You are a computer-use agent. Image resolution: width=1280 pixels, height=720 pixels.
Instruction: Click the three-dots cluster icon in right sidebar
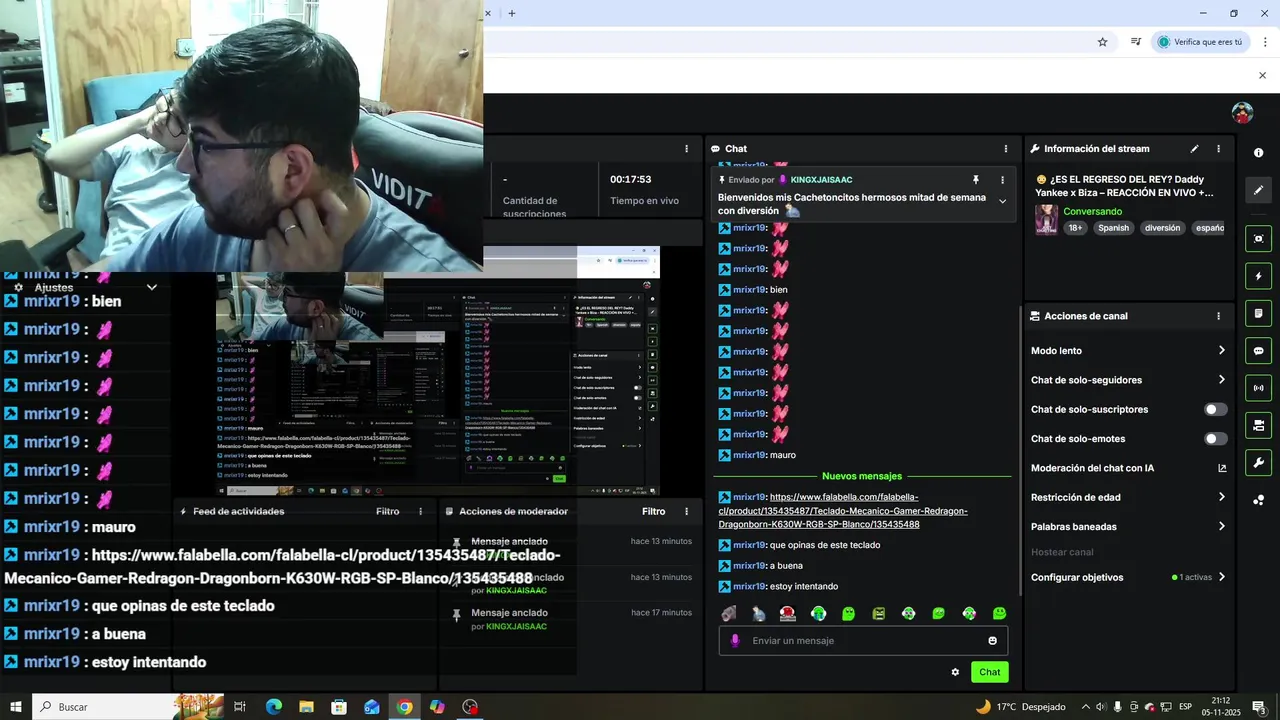[1258, 500]
